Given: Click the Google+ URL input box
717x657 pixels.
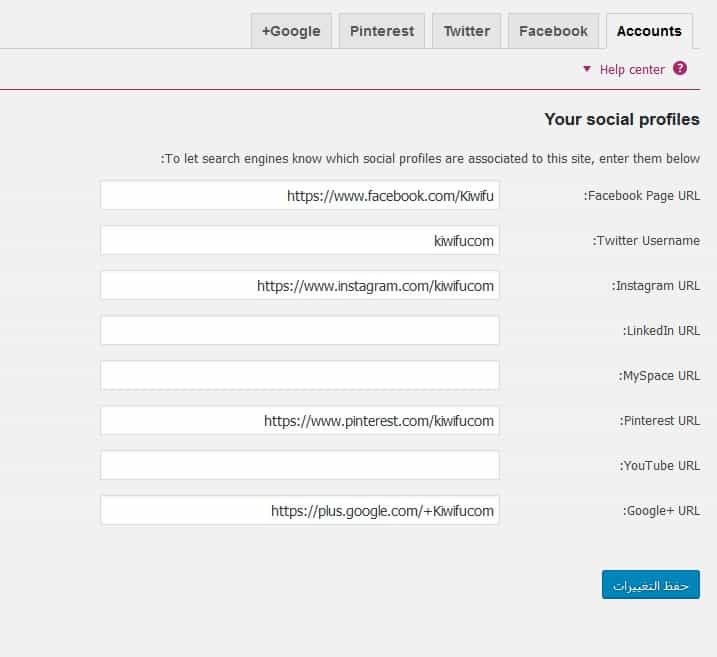Looking at the screenshot, I should pyautogui.click(x=300, y=511).
